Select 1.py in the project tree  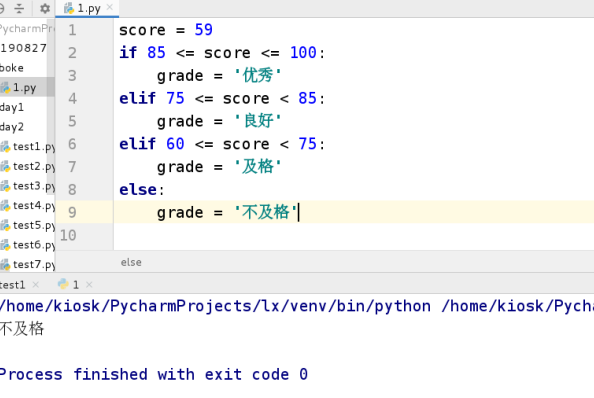click(x=24, y=87)
